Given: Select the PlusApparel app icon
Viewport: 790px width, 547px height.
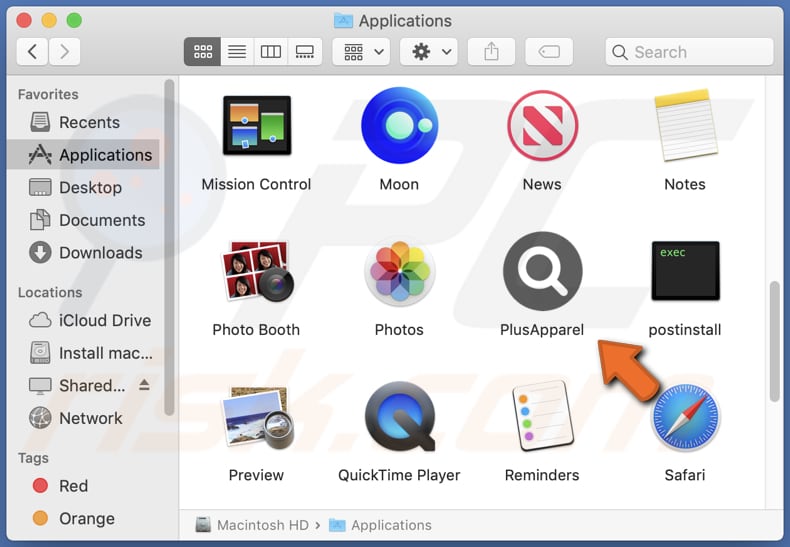Looking at the screenshot, I should point(542,271).
